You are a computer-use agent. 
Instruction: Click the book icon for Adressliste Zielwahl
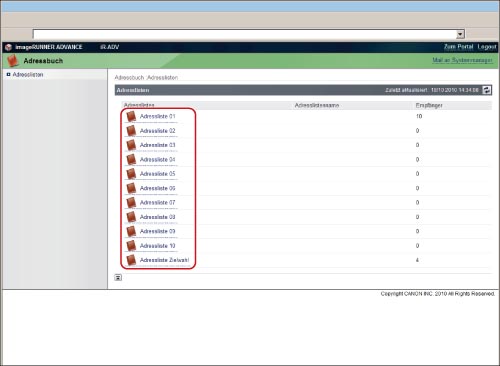tap(131, 260)
